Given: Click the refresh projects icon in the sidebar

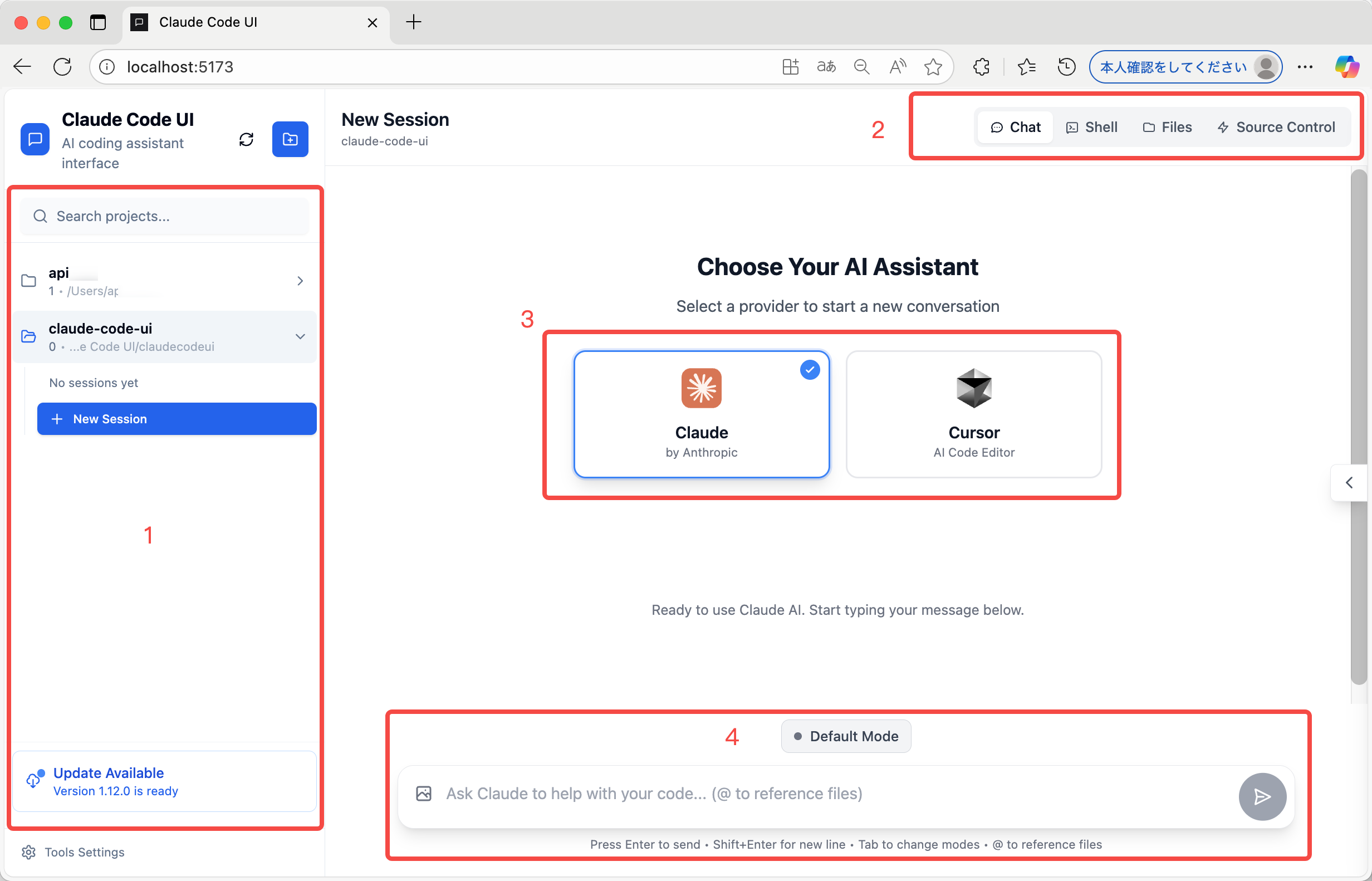Looking at the screenshot, I should (246, 140).
